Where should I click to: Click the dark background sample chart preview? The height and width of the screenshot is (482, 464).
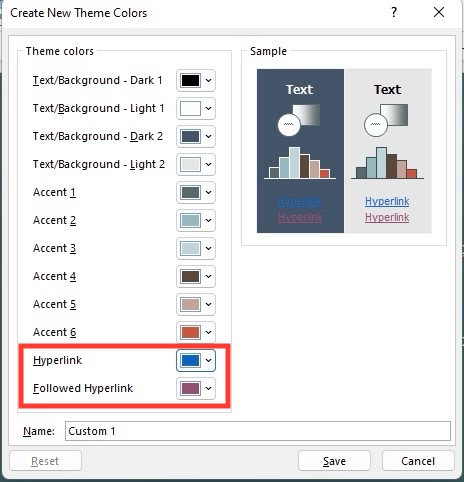pos(300,163)
